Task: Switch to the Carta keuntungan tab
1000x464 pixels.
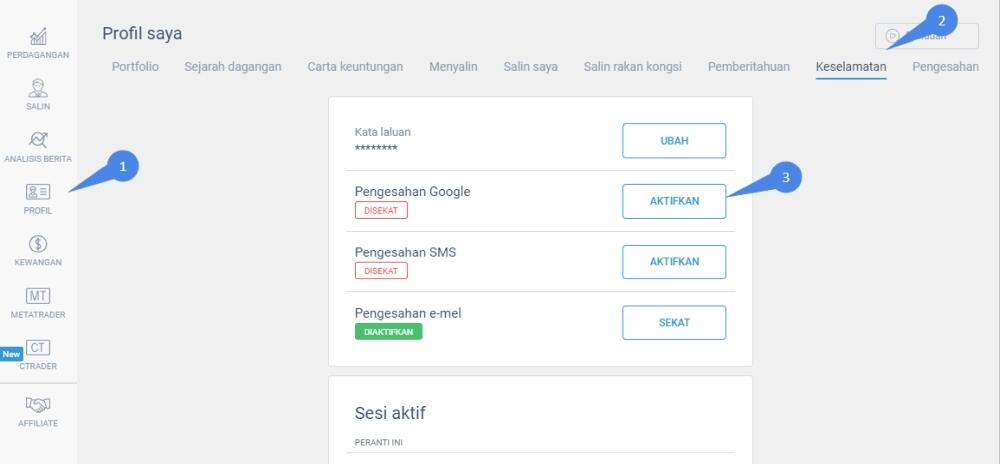Action: coord(355,67)
